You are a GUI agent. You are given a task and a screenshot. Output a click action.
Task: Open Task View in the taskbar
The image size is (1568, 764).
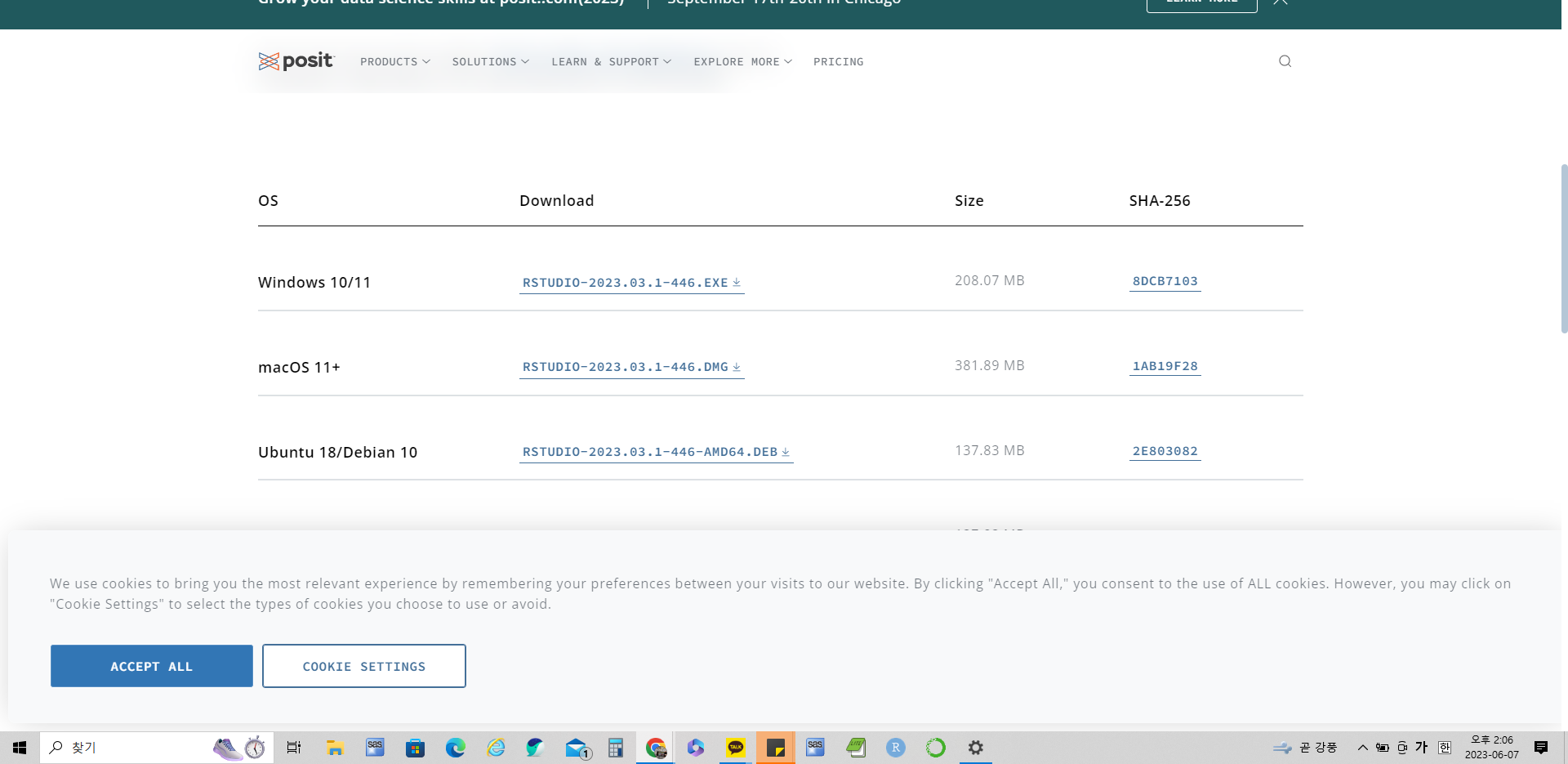(x=294, y=748)
